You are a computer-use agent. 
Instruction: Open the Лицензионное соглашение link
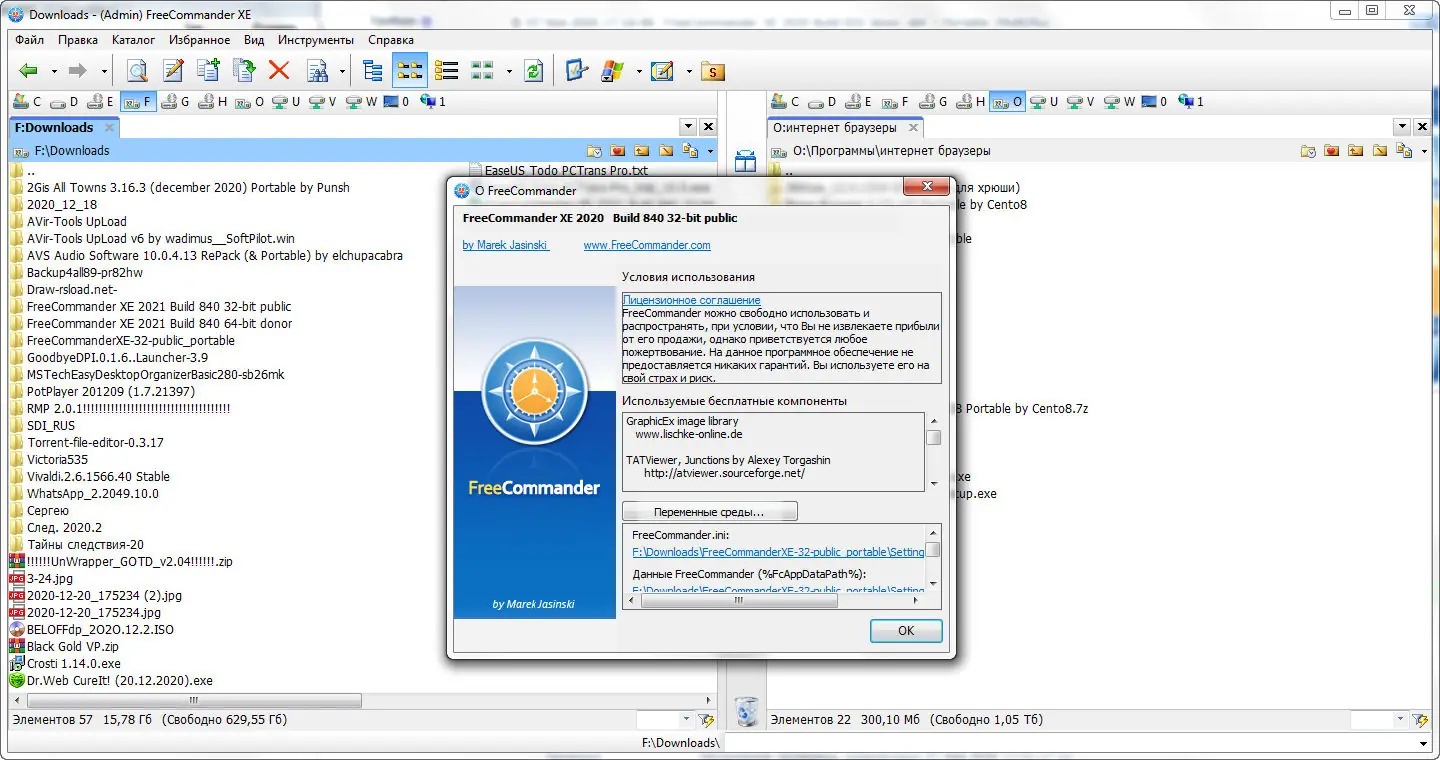[691, 300]
